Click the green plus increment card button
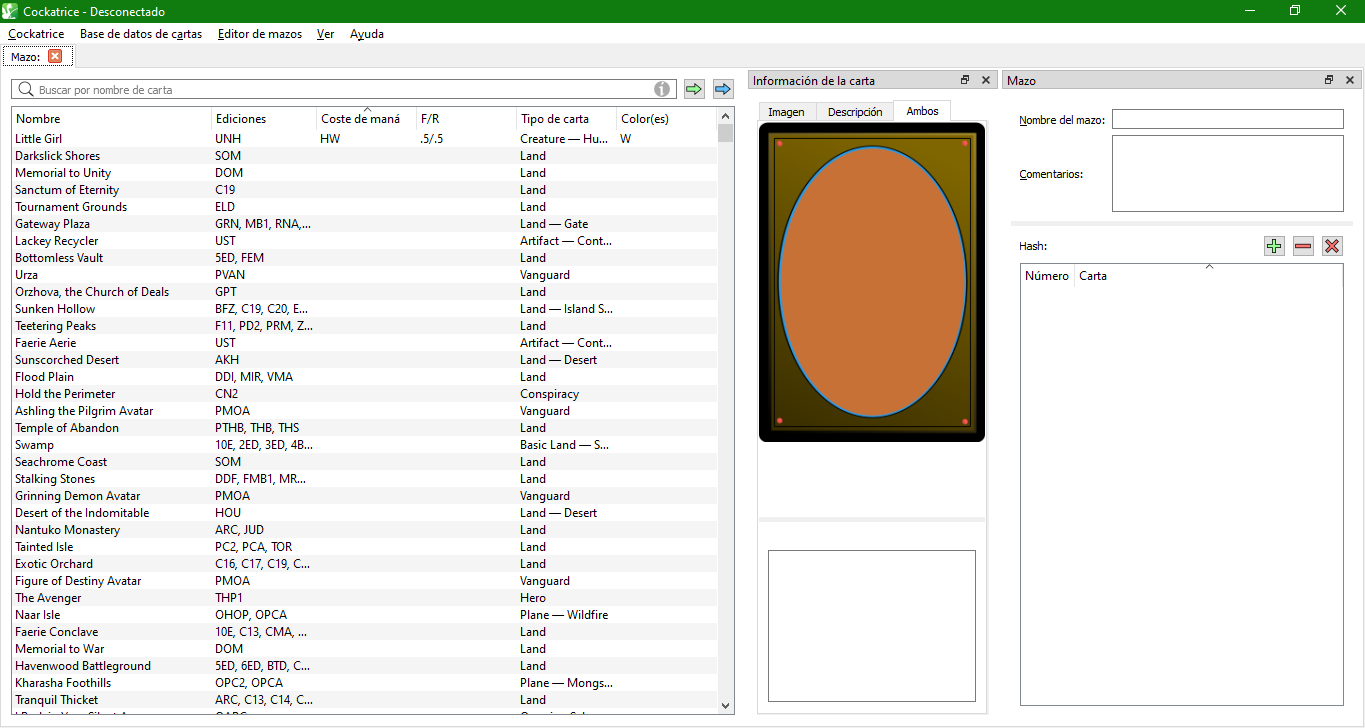This screenshot has height=728, width=1365. [1274, 246]
